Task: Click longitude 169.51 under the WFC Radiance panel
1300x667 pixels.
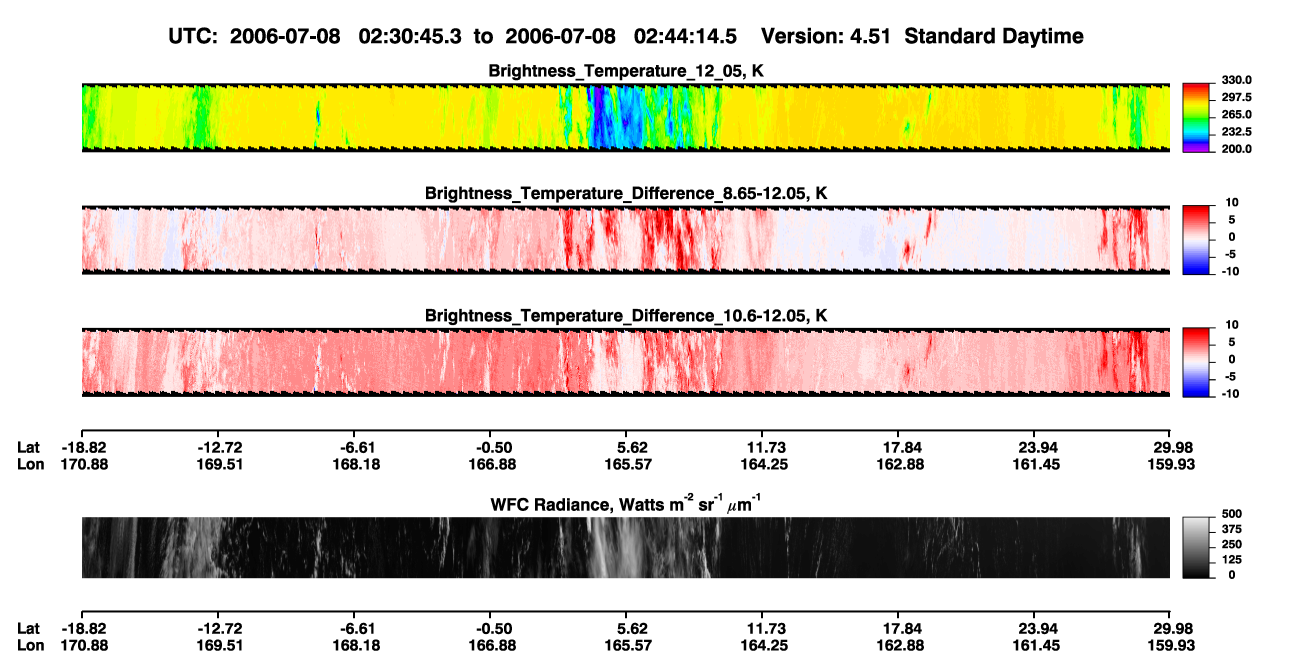Action: coord(220,646)
